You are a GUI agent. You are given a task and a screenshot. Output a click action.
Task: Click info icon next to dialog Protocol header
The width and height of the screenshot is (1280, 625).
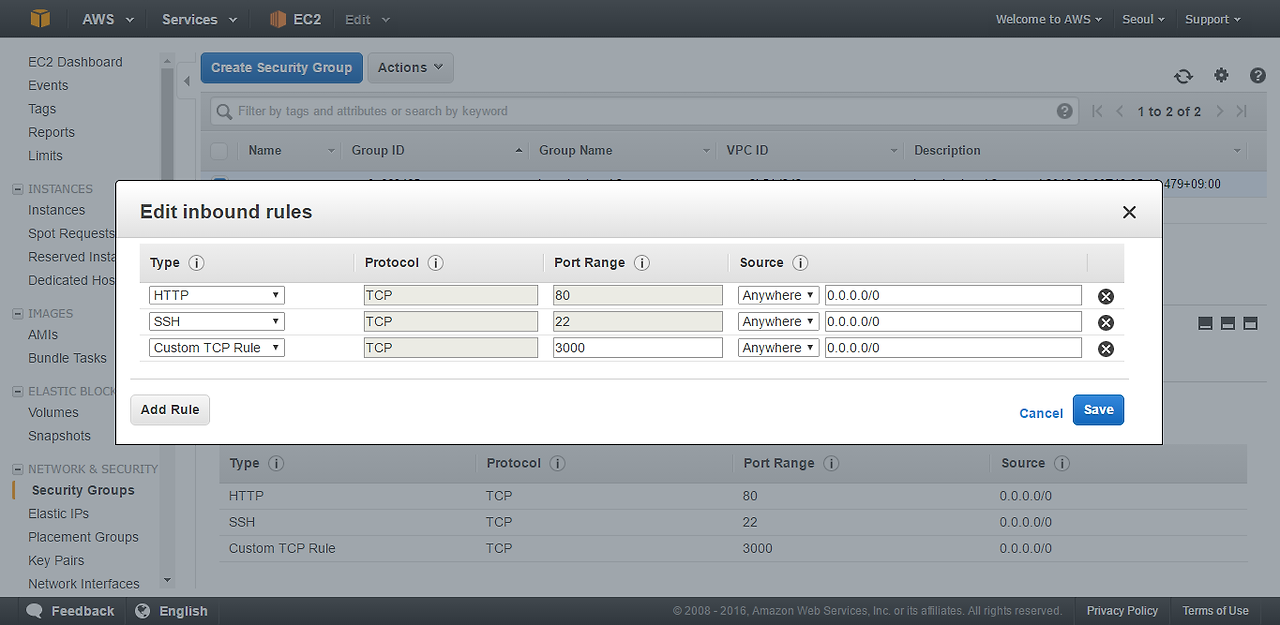pos(435,263)
